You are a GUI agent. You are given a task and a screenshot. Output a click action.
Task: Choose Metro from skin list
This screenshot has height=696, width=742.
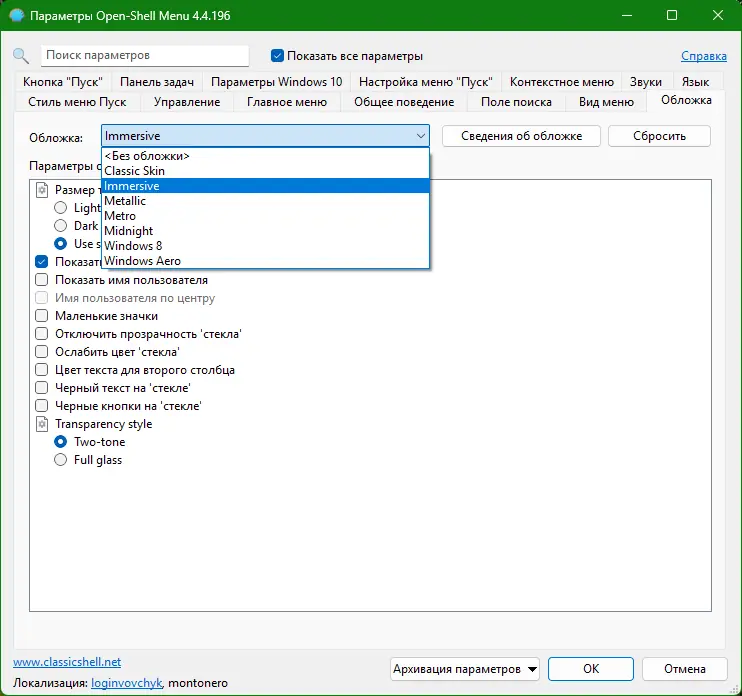[x=265, y=216]
